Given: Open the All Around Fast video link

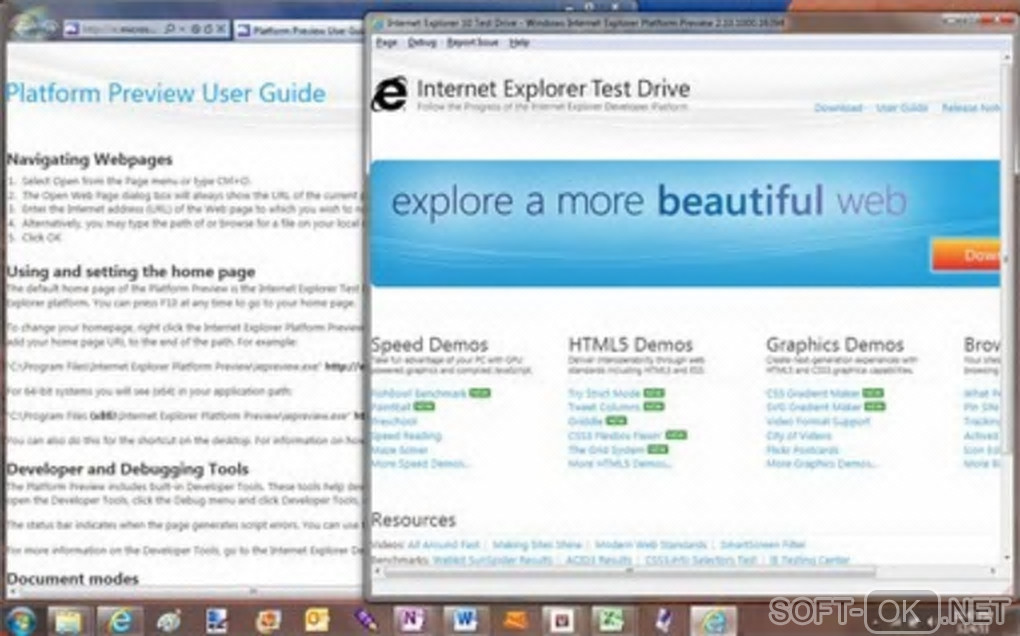Looking at the screenshot, I should coord(443,545).
